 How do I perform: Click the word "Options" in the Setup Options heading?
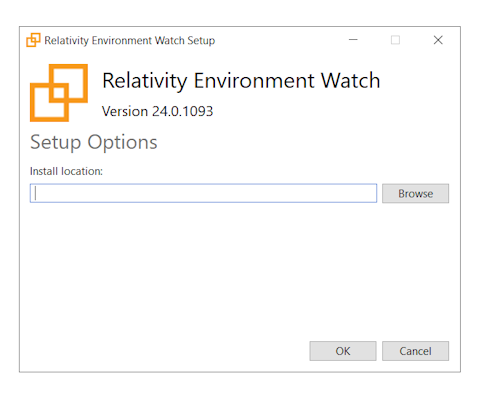click(x=122, y=143)
